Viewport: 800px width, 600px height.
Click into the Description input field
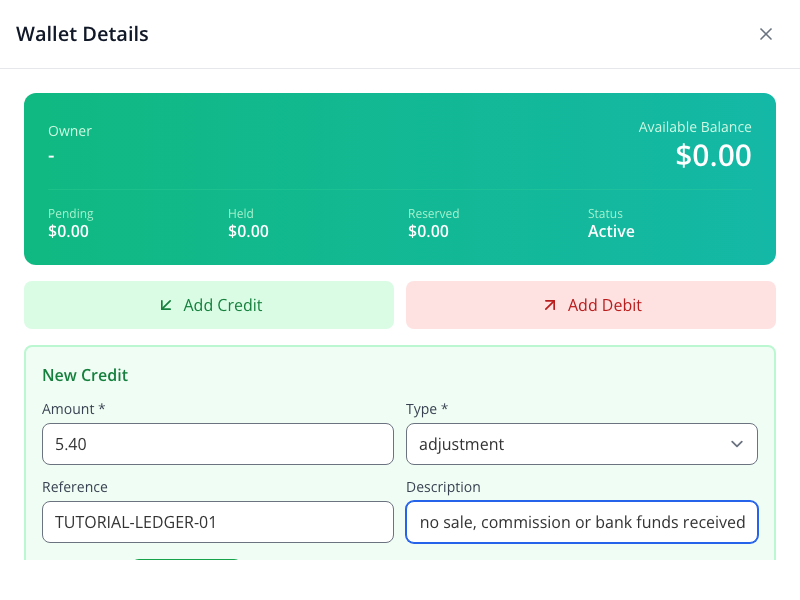(582, 522)
